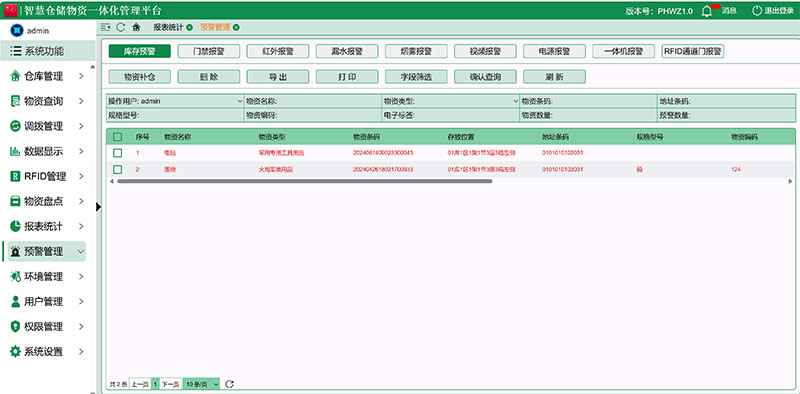
Task: Open the 10条/页 page size dropdown
Action: [x=202, y=384]
